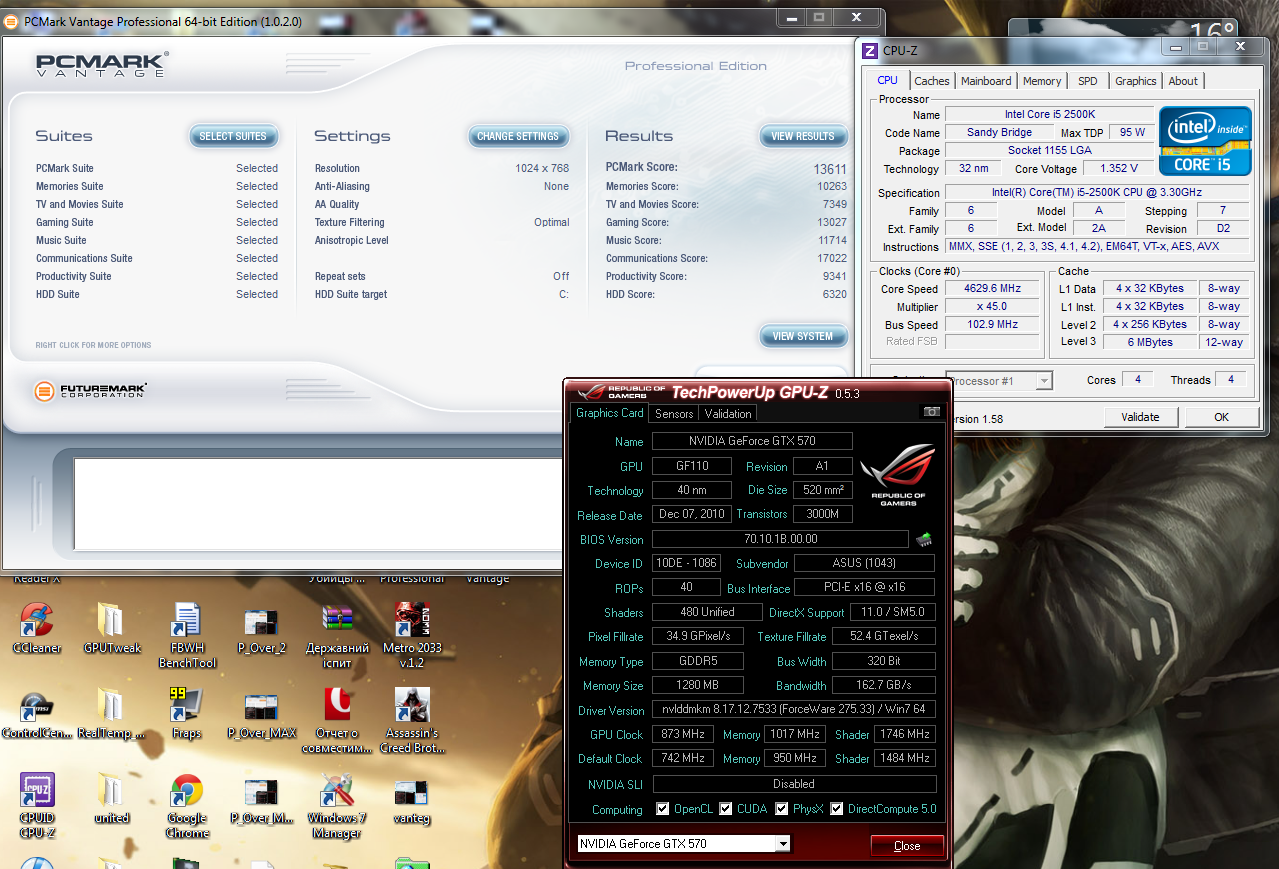Switch to the CPU tab in CPU-Z
Image resolution: width=1279 pixels, height=869 pixels.
(x=887, y=80)
